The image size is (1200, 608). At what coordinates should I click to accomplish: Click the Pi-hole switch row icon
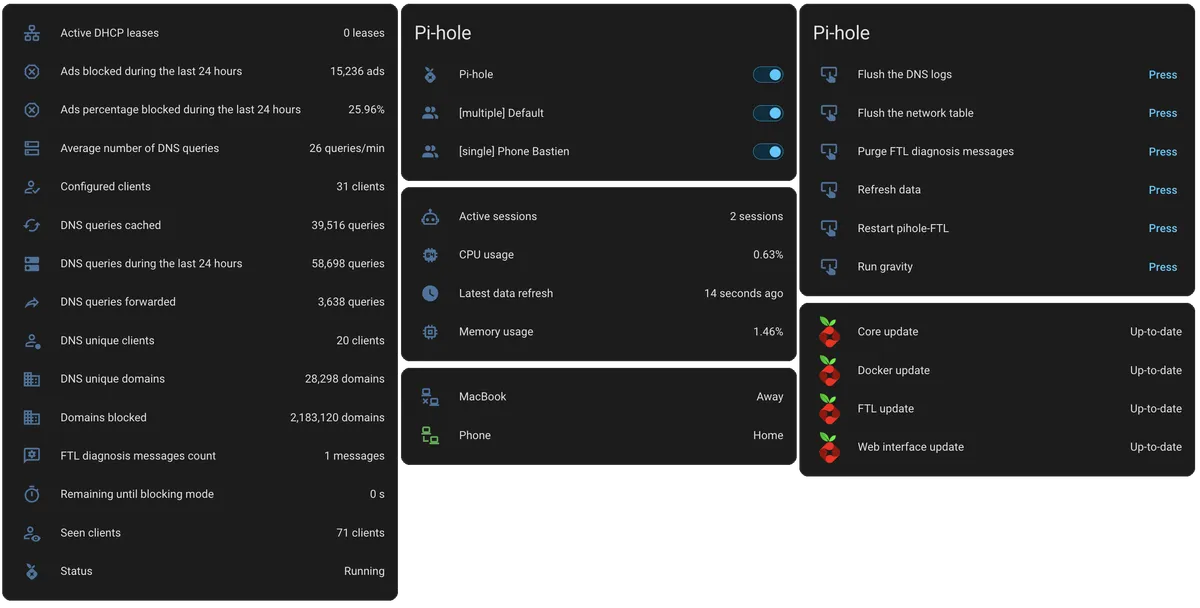tap(430, 75)
